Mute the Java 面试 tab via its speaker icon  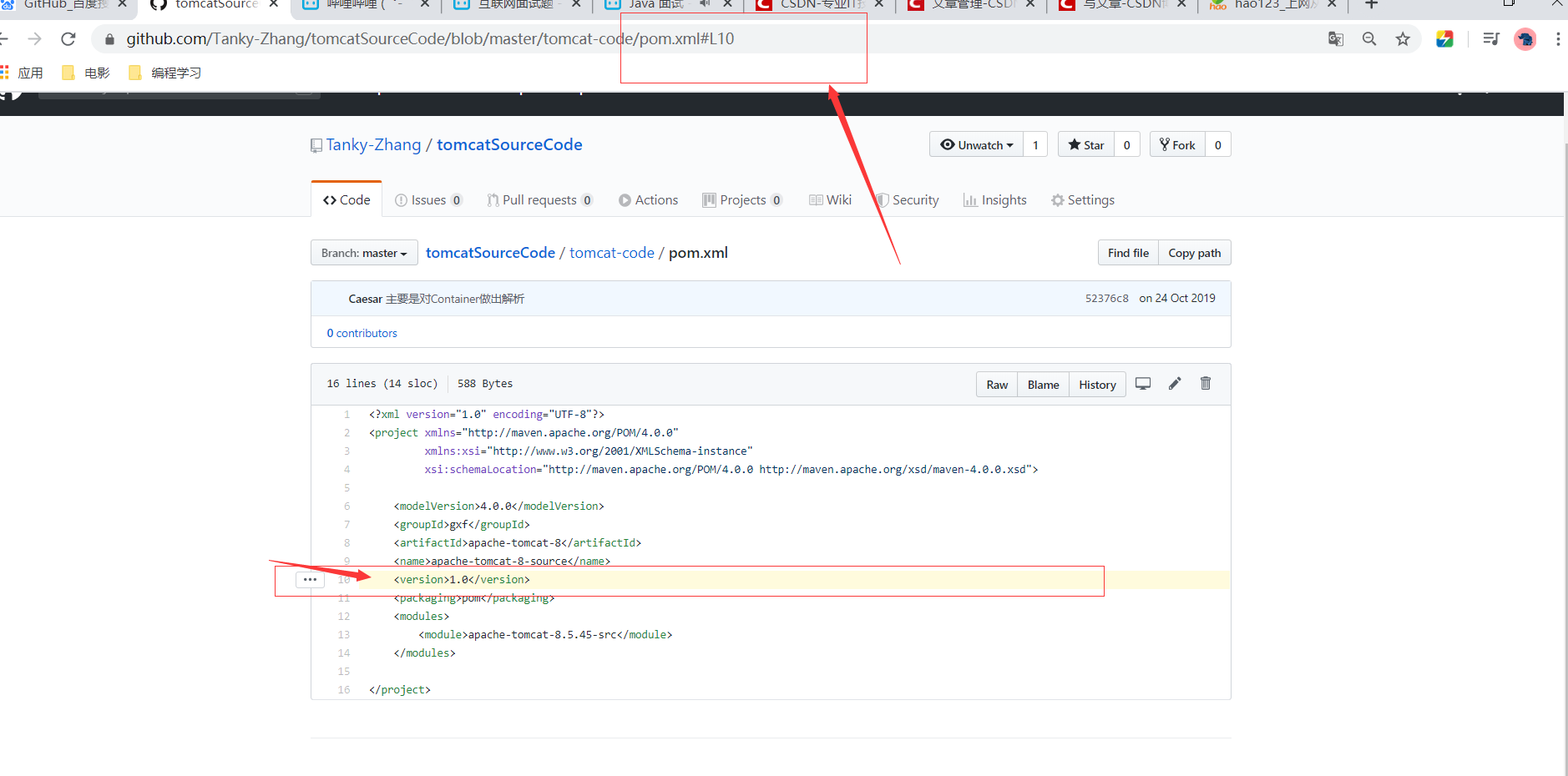(x=705, y=4)
